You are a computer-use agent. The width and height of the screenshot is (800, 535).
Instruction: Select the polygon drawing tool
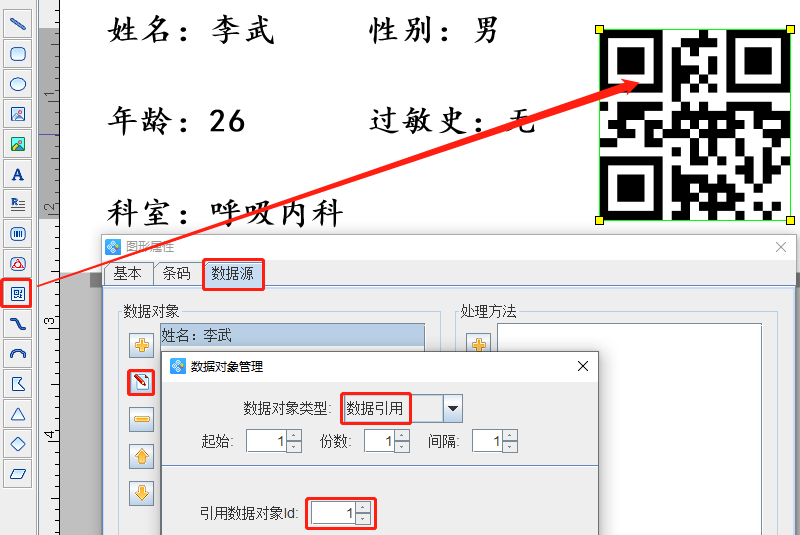click(18, 384)
